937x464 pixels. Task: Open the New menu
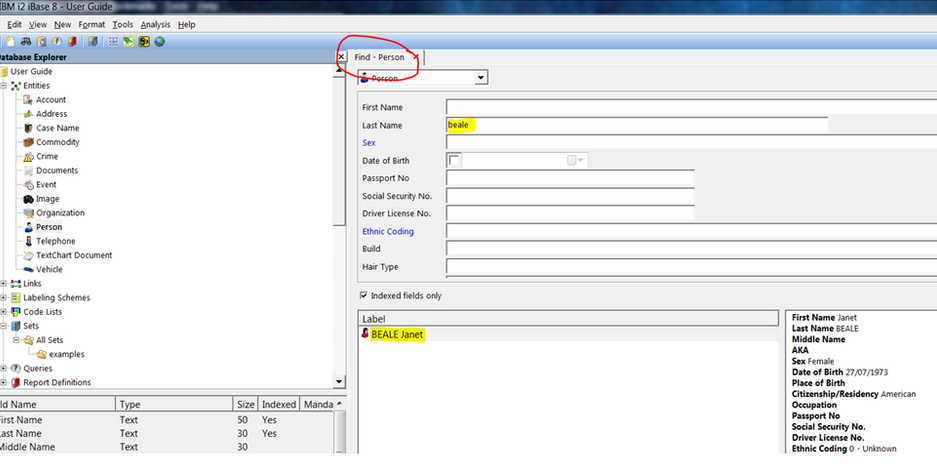click(62, 25)
